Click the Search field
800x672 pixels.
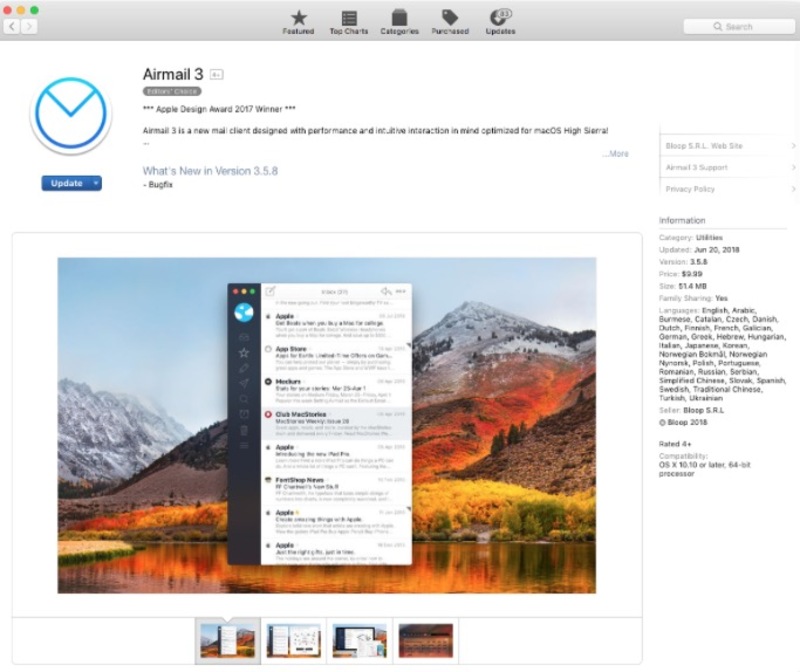739,27
